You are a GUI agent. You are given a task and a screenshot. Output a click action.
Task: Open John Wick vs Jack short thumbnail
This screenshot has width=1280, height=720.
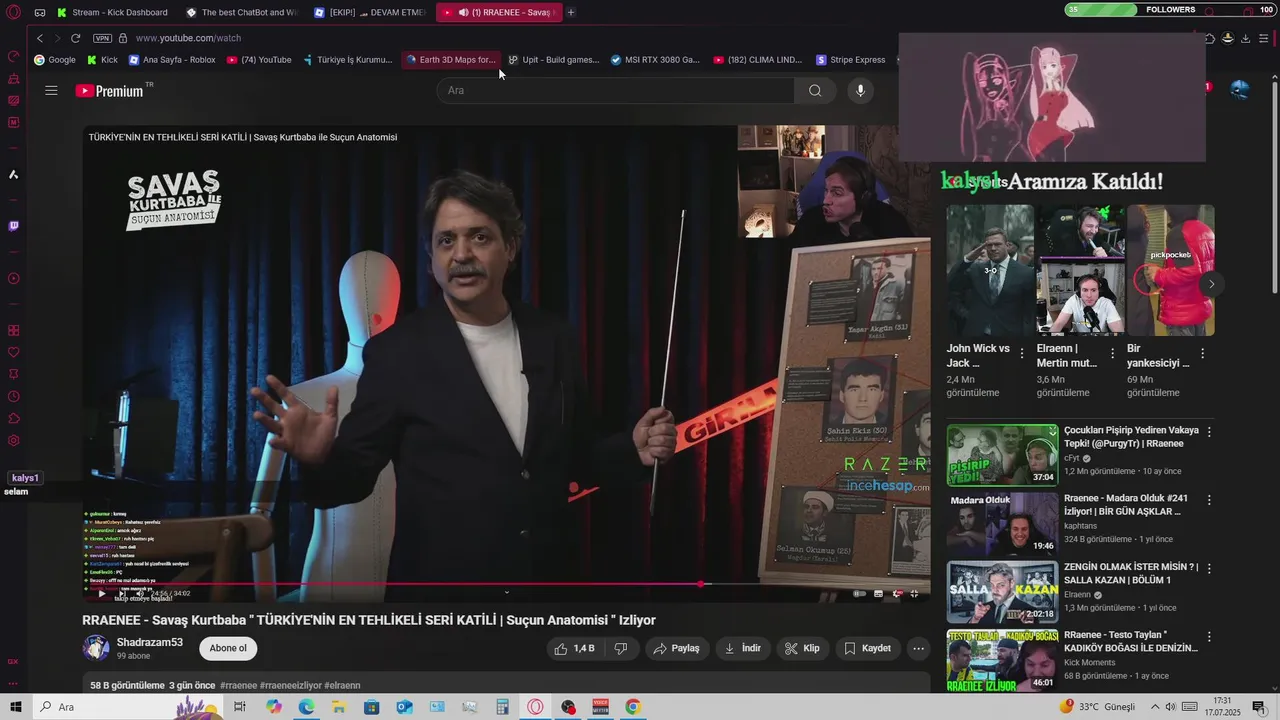[990, 270]
